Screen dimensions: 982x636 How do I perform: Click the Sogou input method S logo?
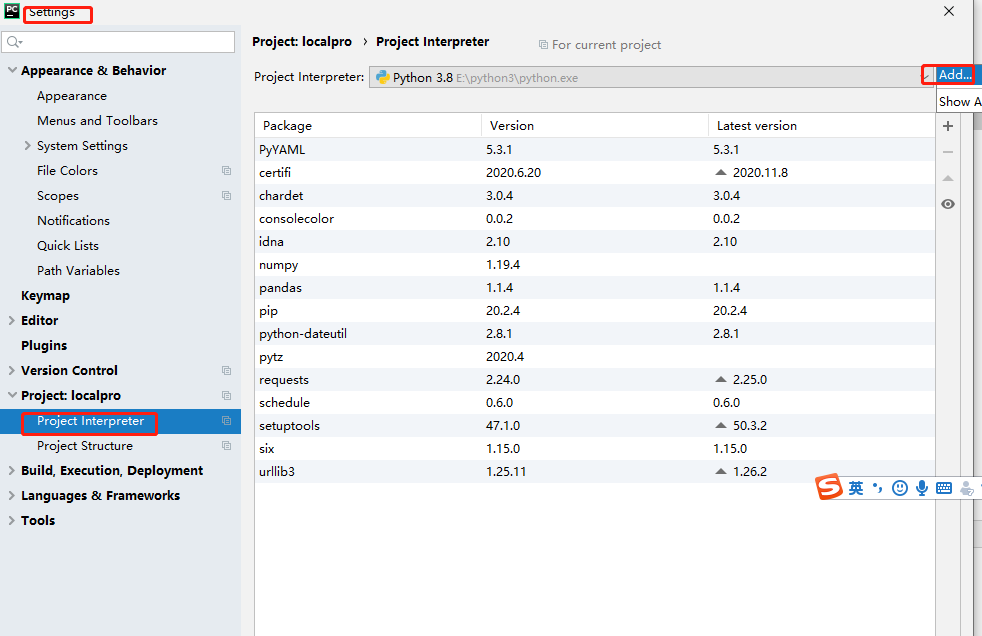(829, 487)
